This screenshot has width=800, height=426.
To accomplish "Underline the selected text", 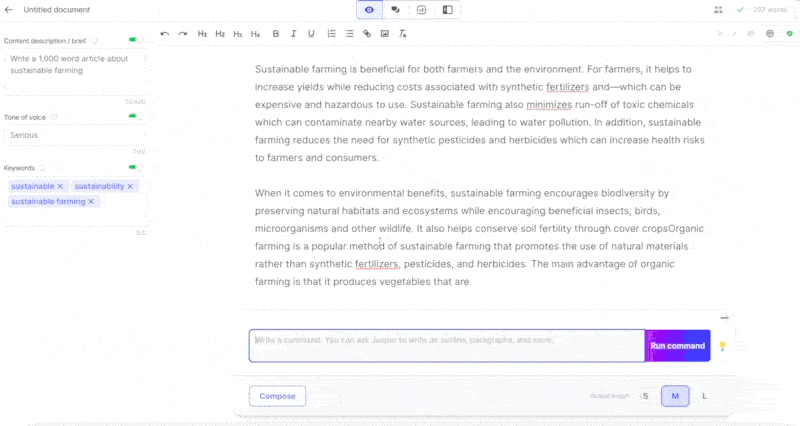I will point(312,34).
